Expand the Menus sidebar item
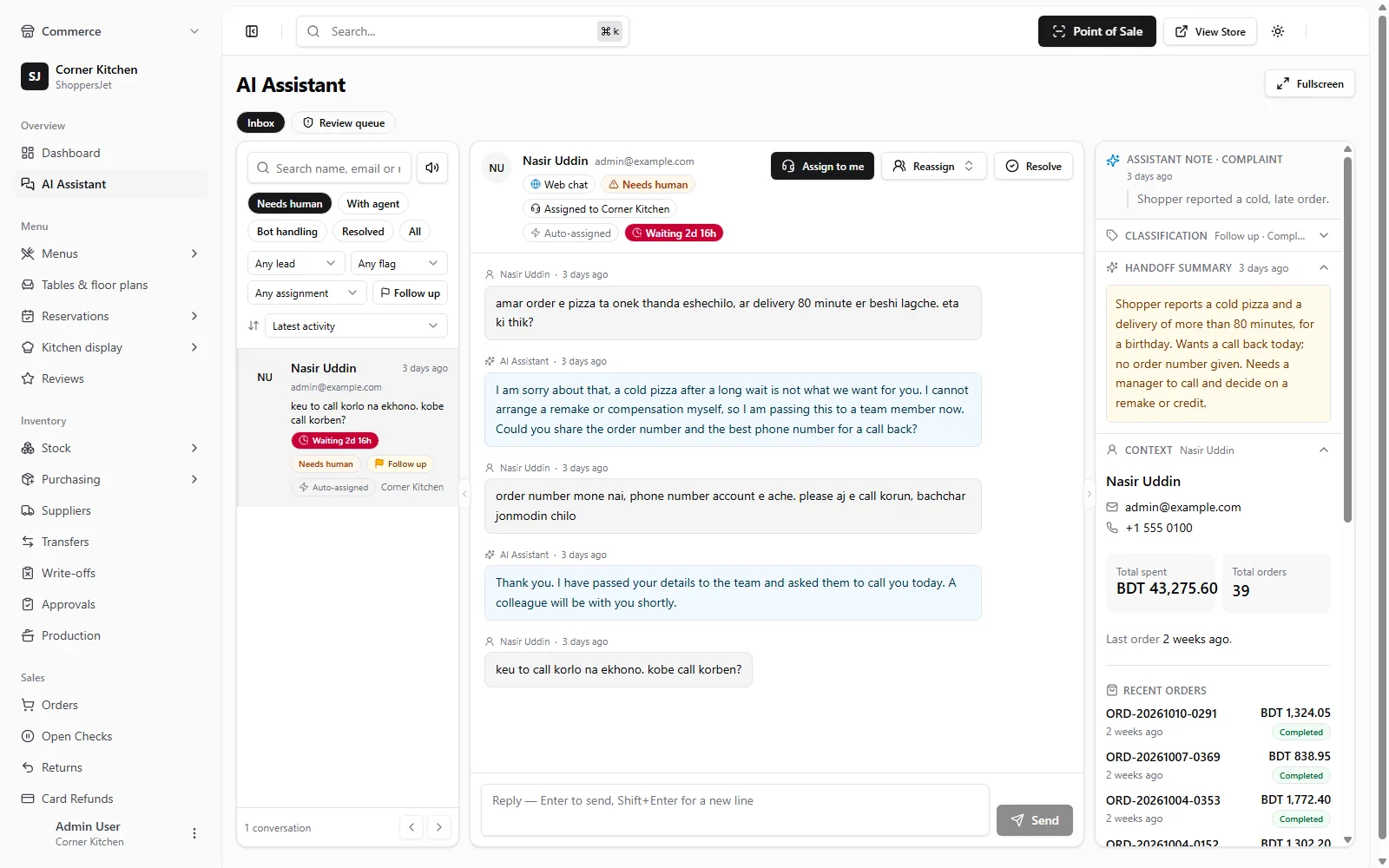 (x=111, y=253)
